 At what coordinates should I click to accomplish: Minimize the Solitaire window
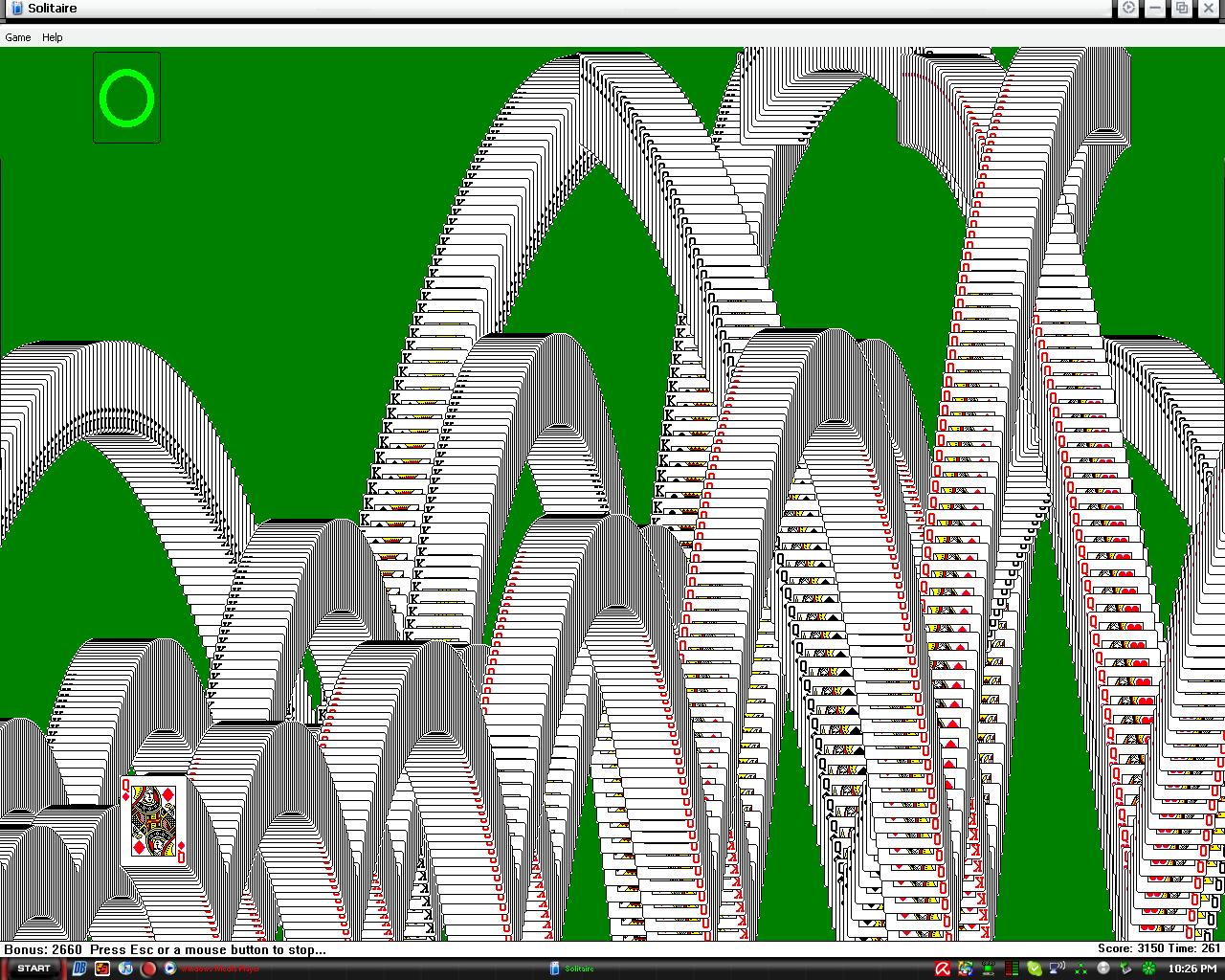click(1156, 8)
